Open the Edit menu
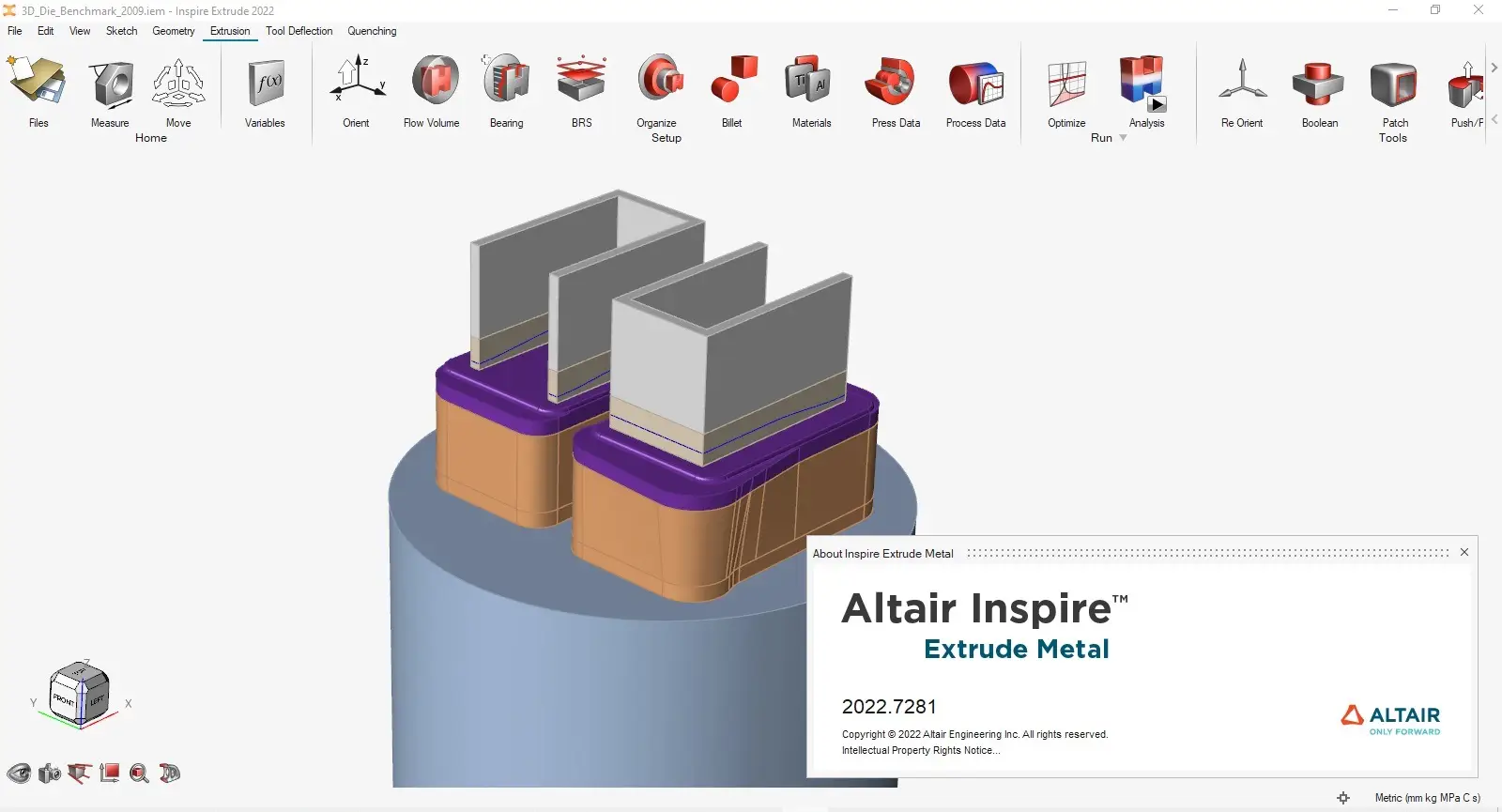The image size is (1502, 812). [45, 31]
